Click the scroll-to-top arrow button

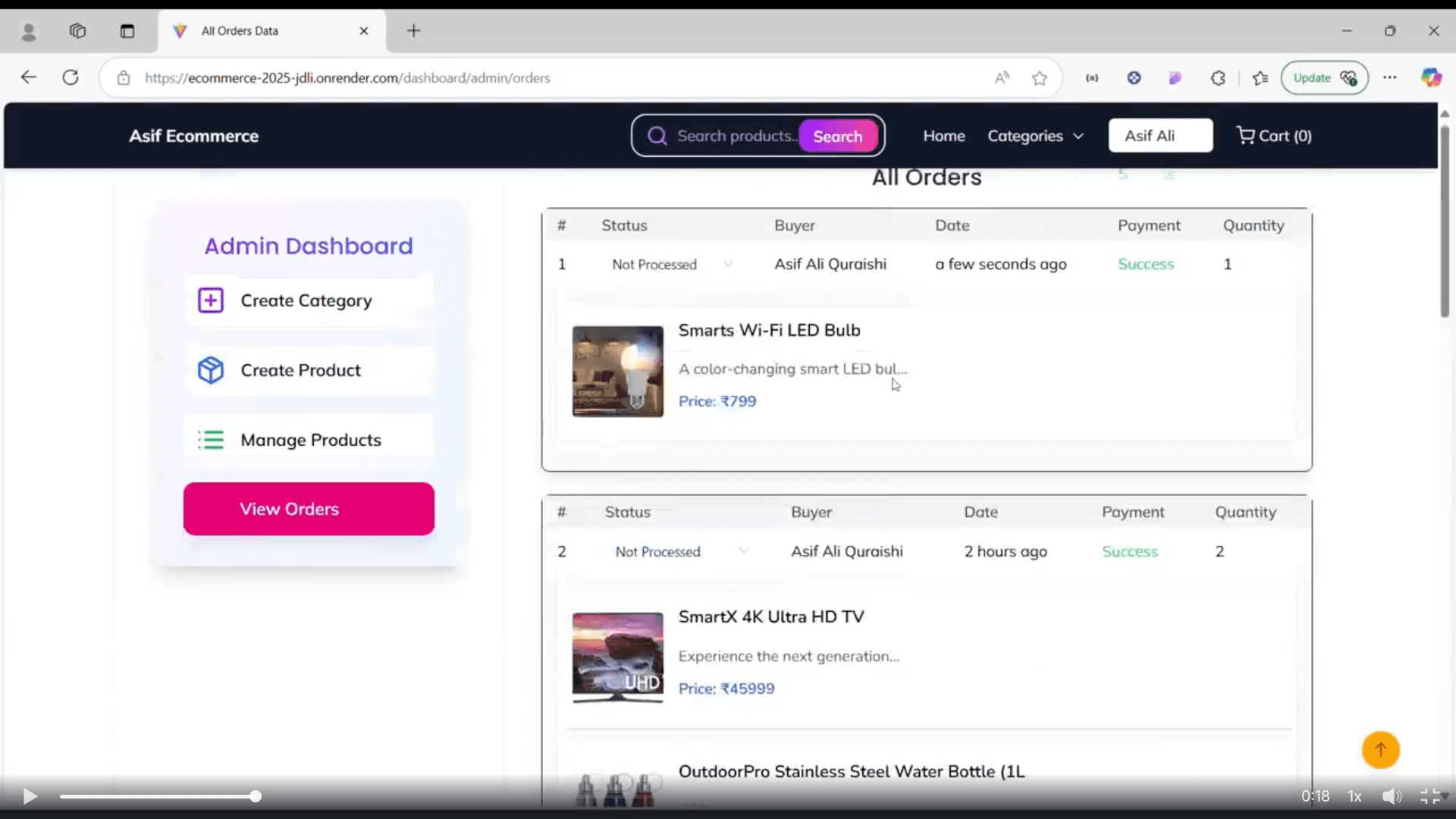click(x=1381, y=750)
